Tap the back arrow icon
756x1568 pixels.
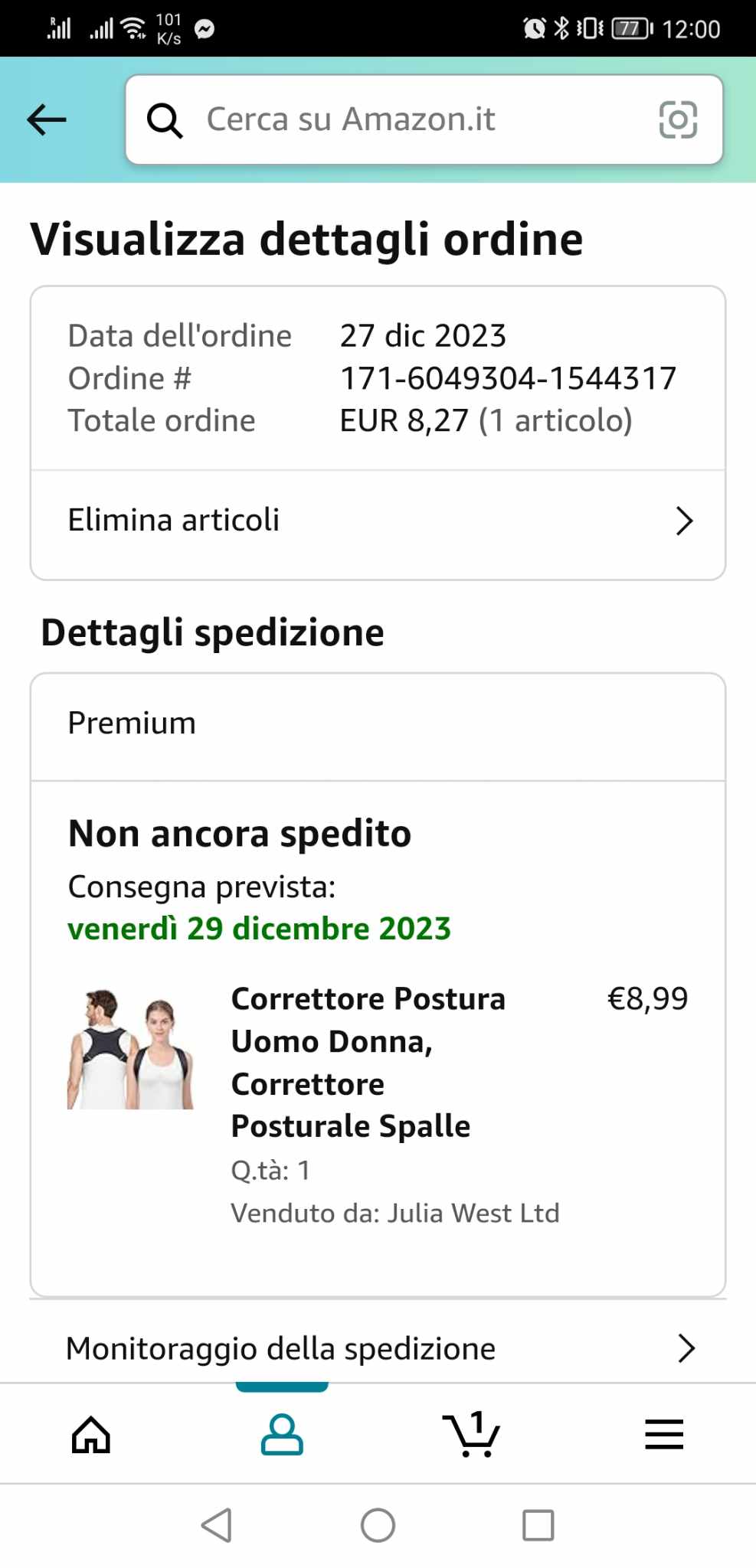tap(47, 120)
